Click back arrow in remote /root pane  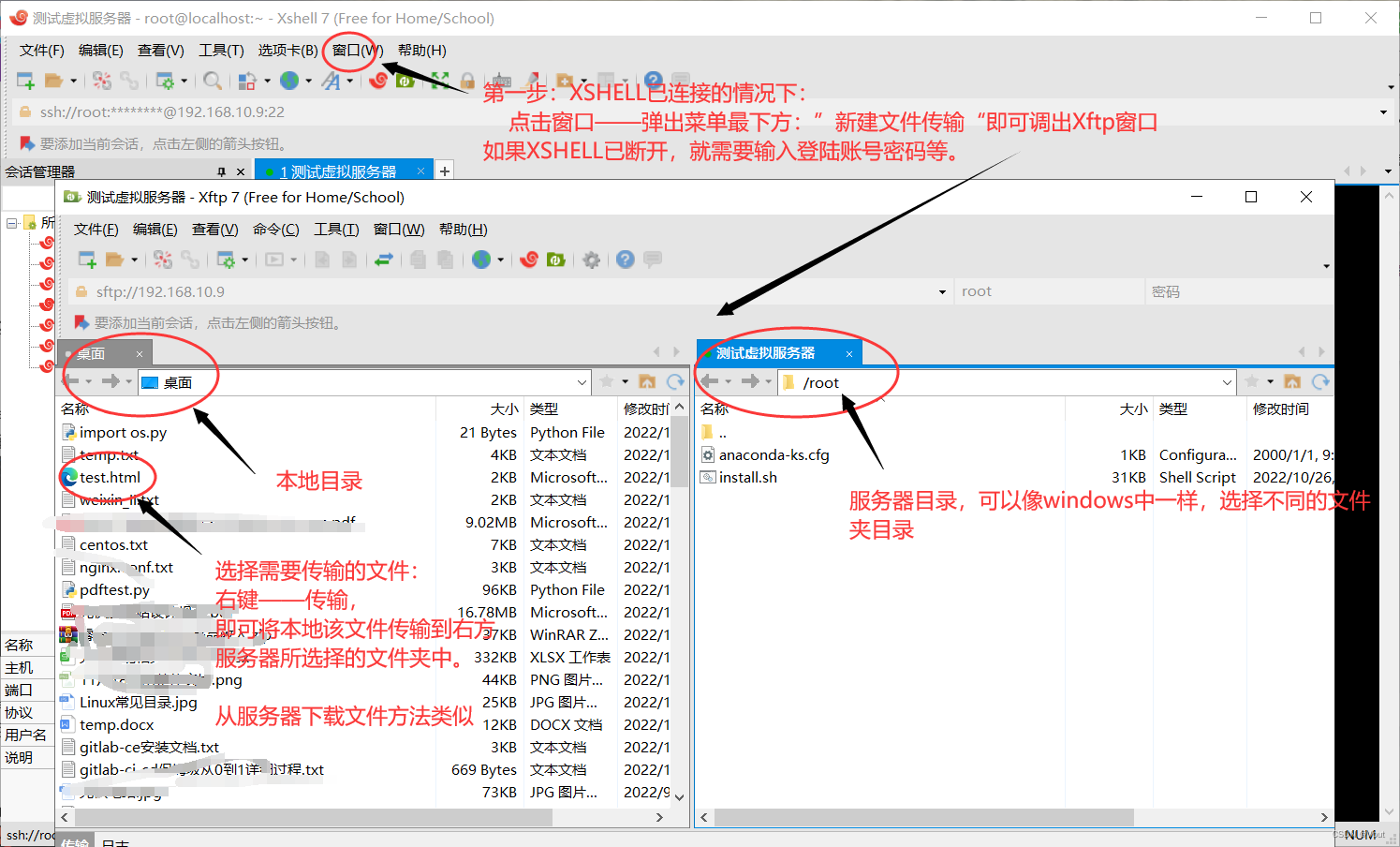coord(710,381)
